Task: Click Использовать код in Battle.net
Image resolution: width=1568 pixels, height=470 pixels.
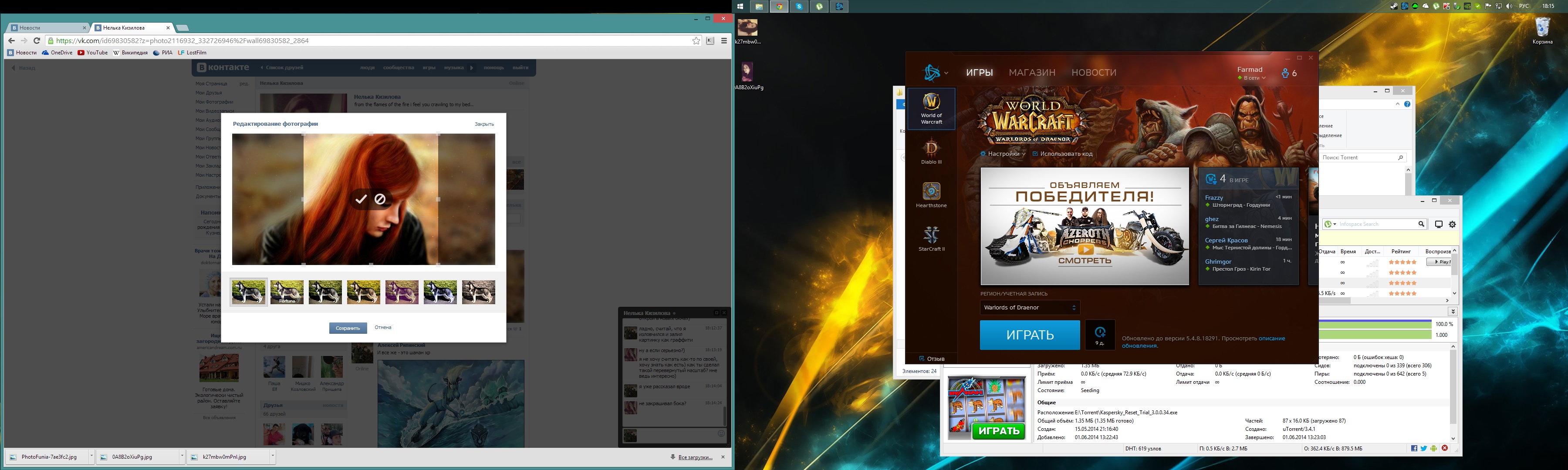Action: point(1062,154)
